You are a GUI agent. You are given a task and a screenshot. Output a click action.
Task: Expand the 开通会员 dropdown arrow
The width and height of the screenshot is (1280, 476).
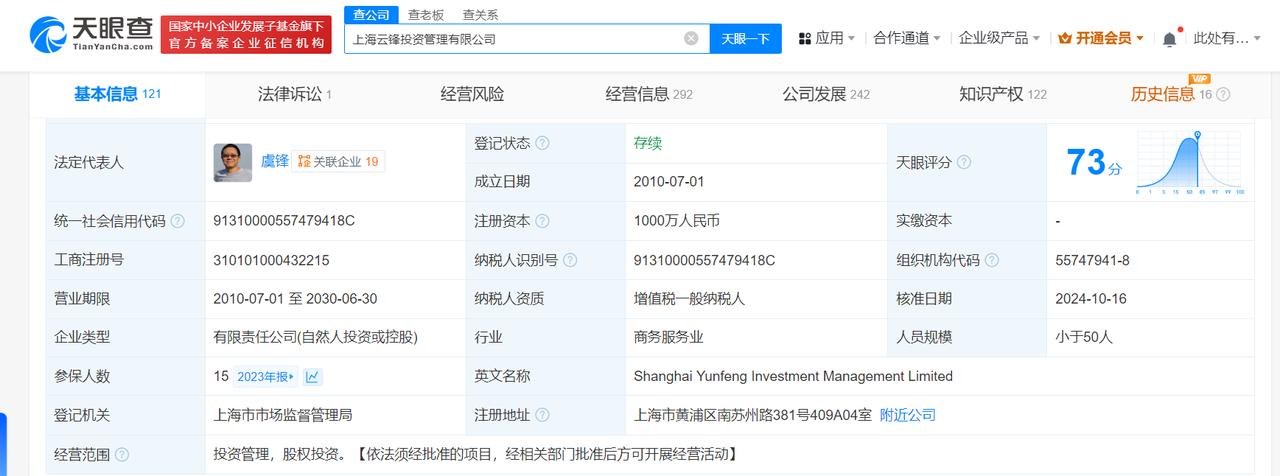[x=1140, y=39]
